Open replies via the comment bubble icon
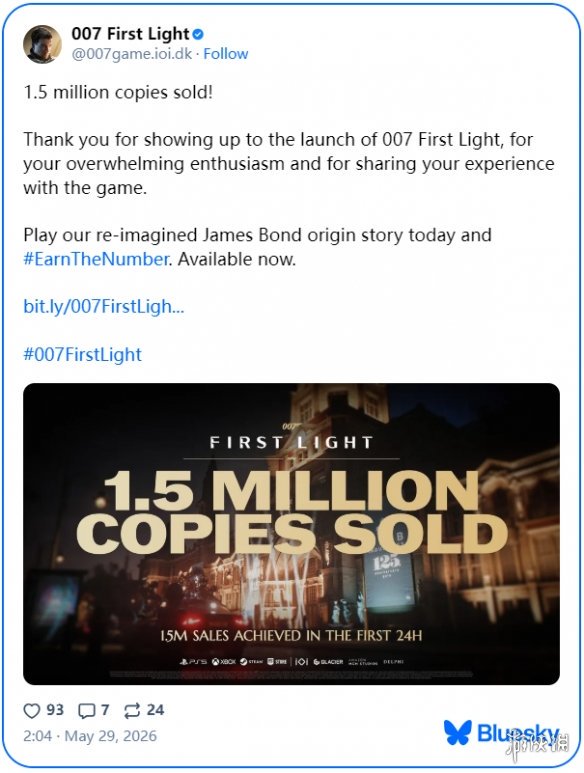The image size is (584, 773). tap(87, 710)
